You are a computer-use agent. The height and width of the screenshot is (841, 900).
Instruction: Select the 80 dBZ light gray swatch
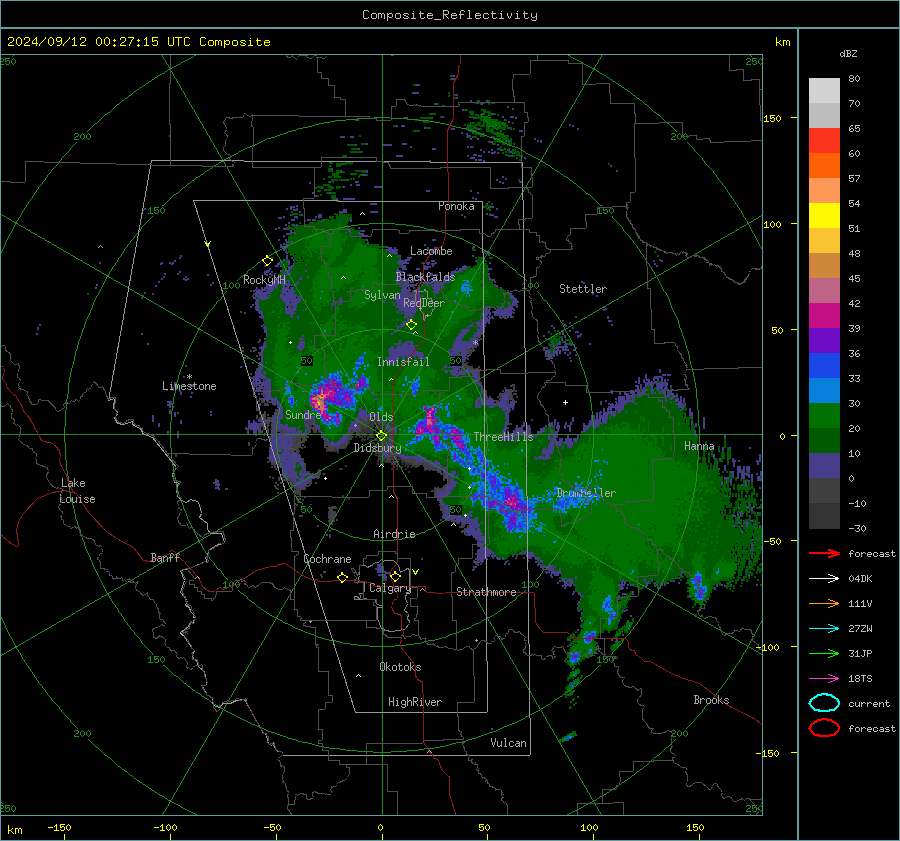(824, 90)
